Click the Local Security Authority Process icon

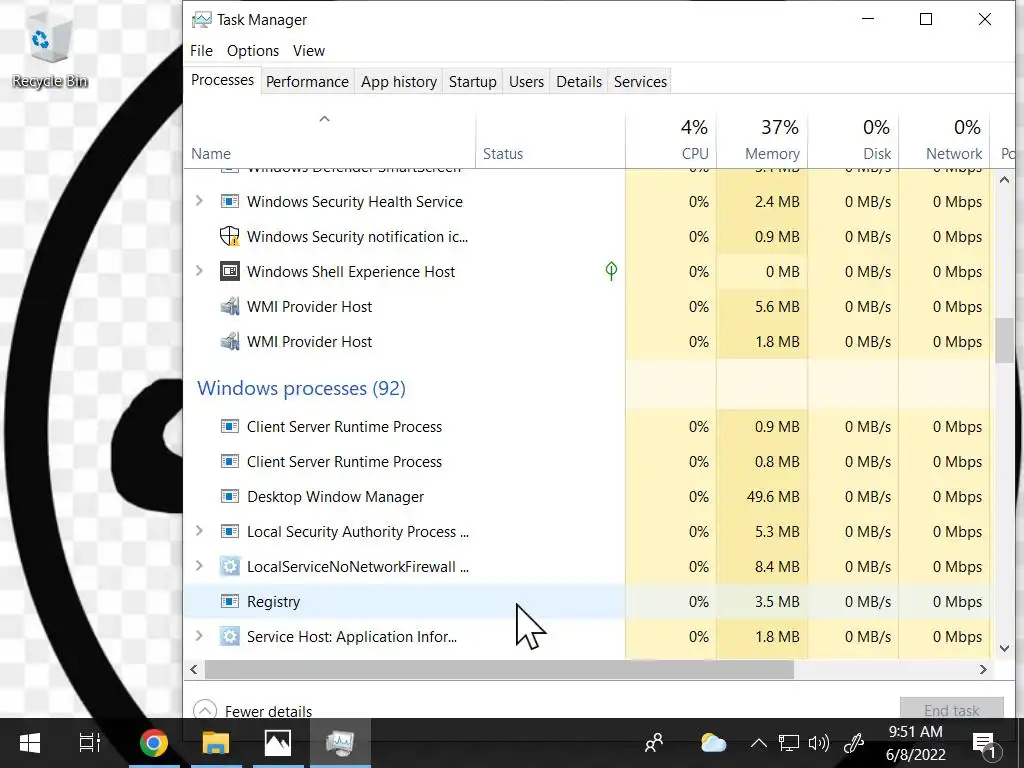coord(229,532)
